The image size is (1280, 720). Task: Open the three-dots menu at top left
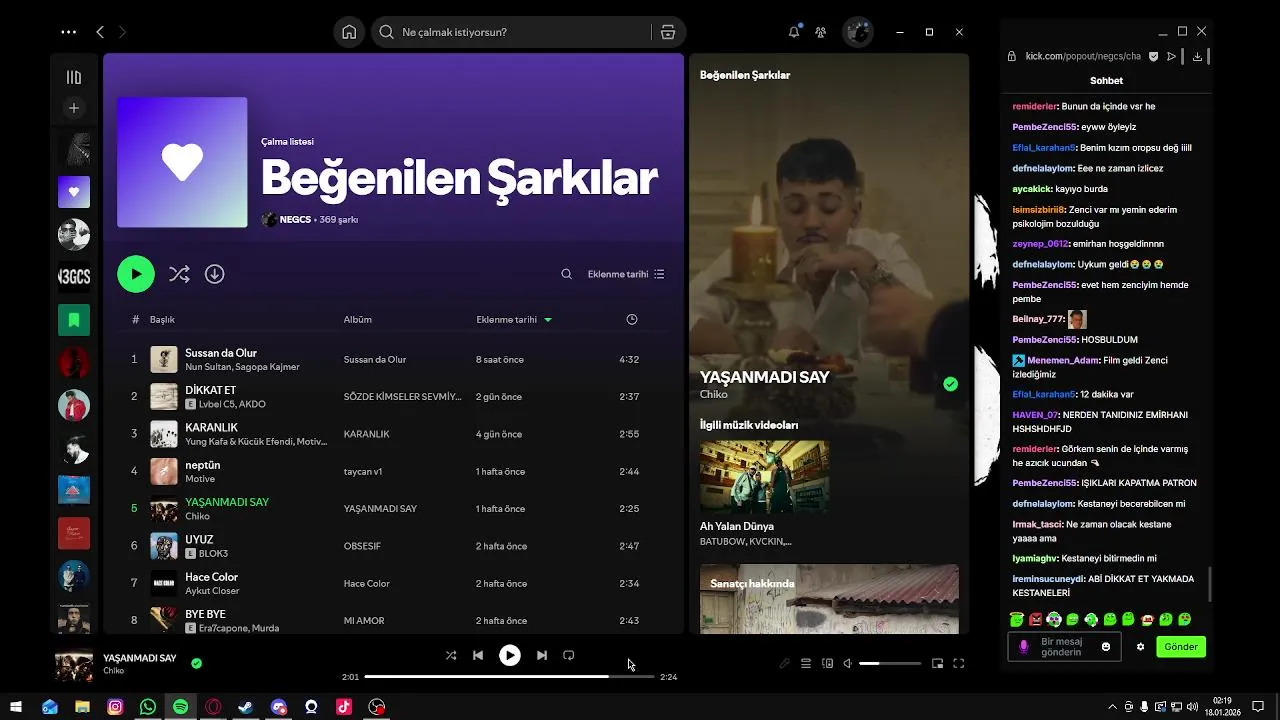click(x=68, y=32)
